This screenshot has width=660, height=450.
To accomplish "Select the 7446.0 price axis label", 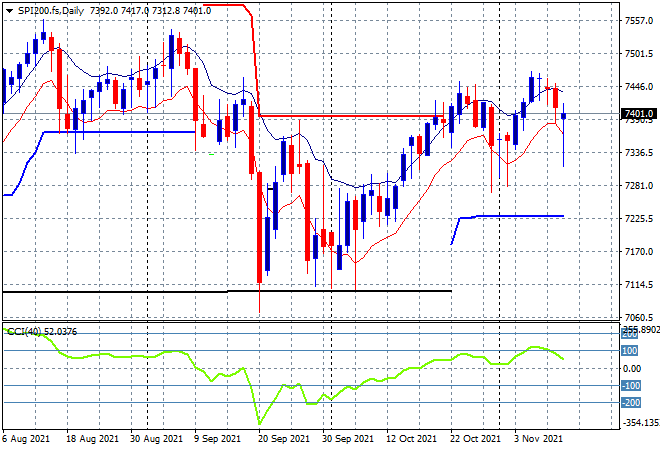I will pos(639,87).
